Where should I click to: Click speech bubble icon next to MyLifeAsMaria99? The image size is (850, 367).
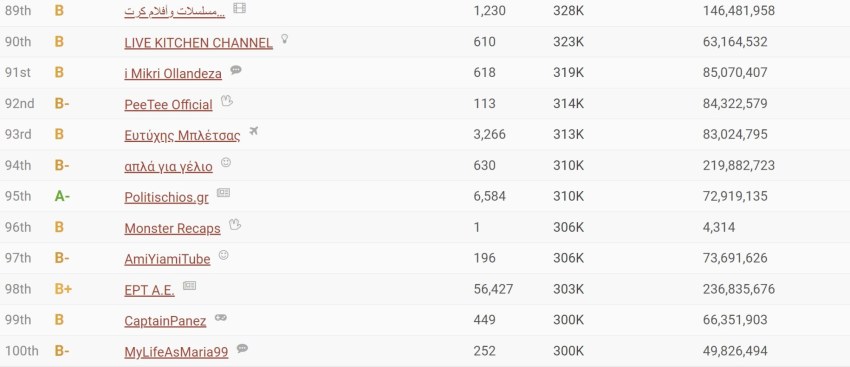pyautogui.click(x=242, y=348)
